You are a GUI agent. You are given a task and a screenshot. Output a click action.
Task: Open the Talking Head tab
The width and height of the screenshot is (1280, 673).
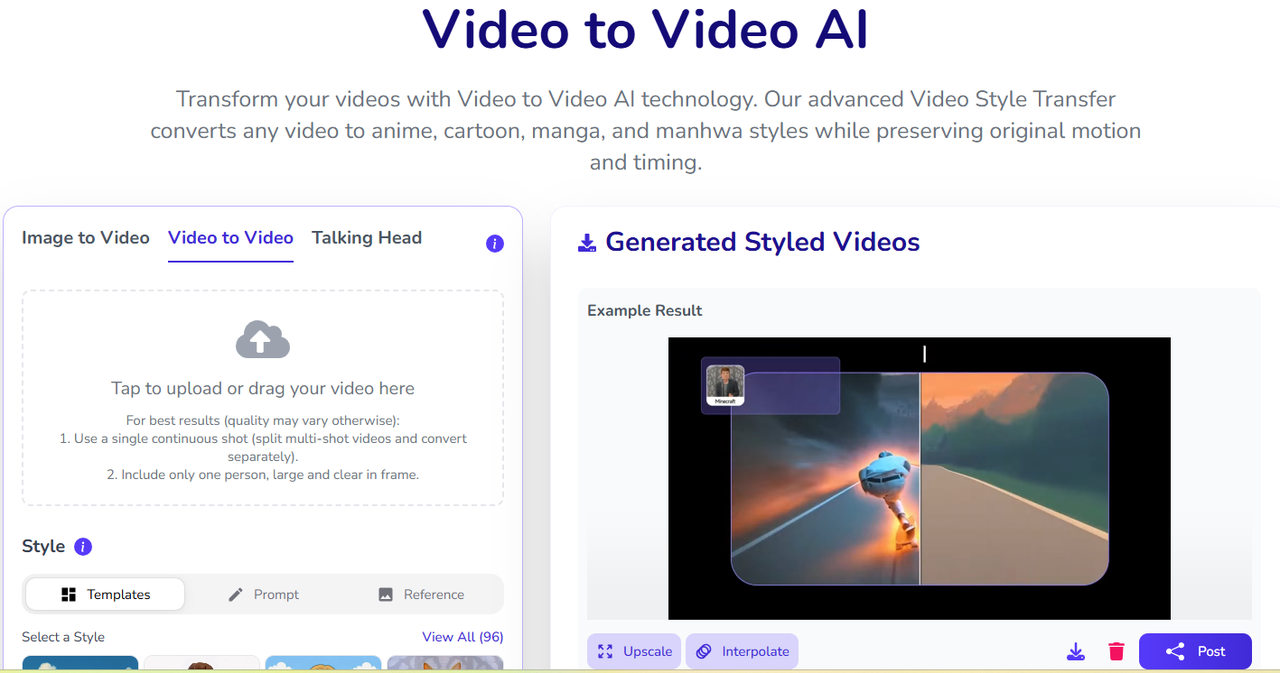(366, 238)
